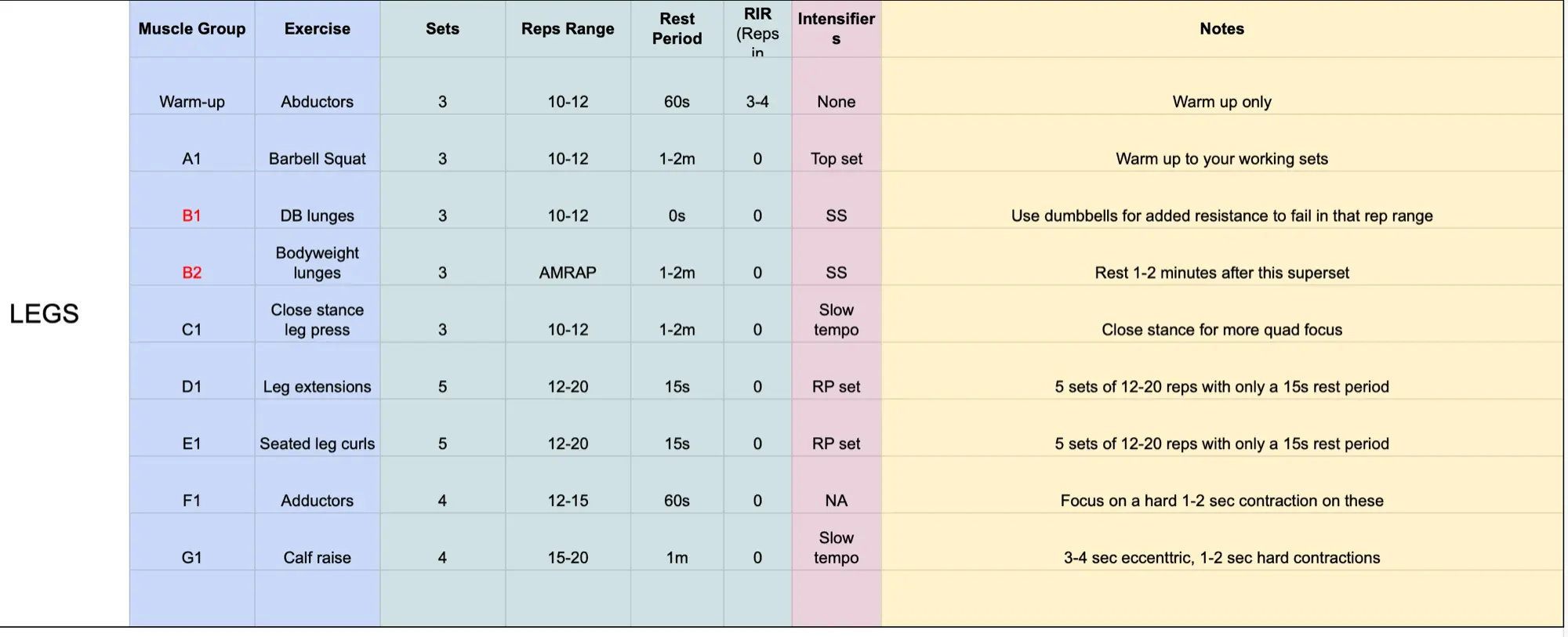Click the Seated leg curls cell
Viewport: 1568px width, 637px height.
point(317,443)
